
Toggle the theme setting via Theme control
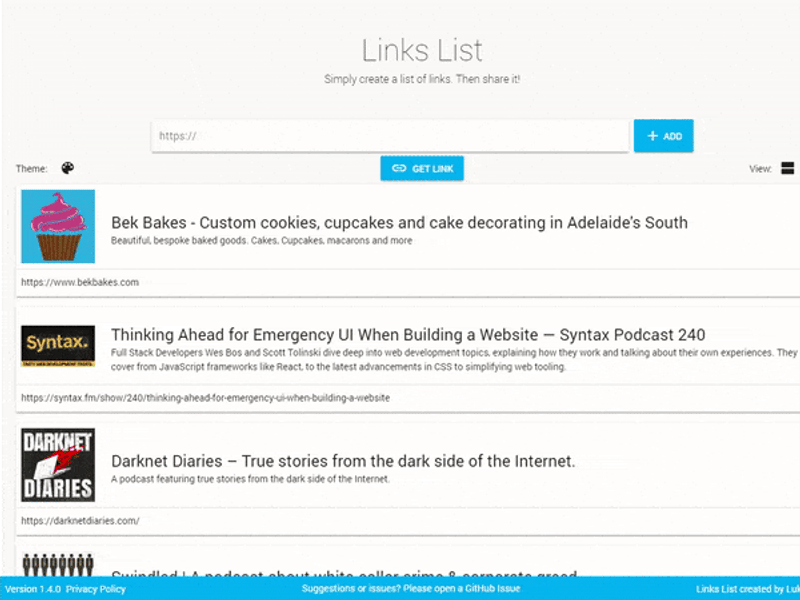pos(66,168)
